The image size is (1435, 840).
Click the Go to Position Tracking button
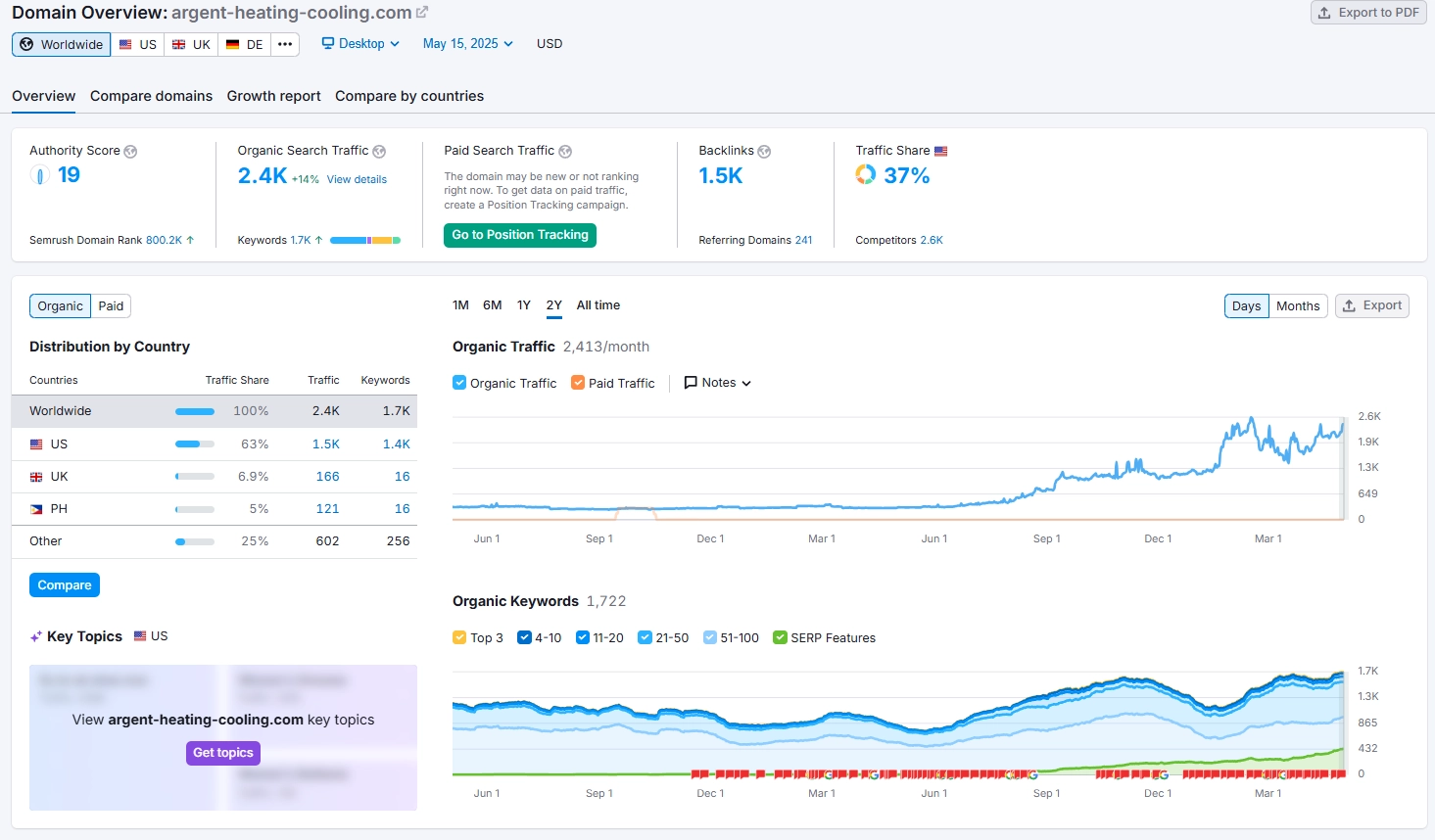click(x=520, y=235)
